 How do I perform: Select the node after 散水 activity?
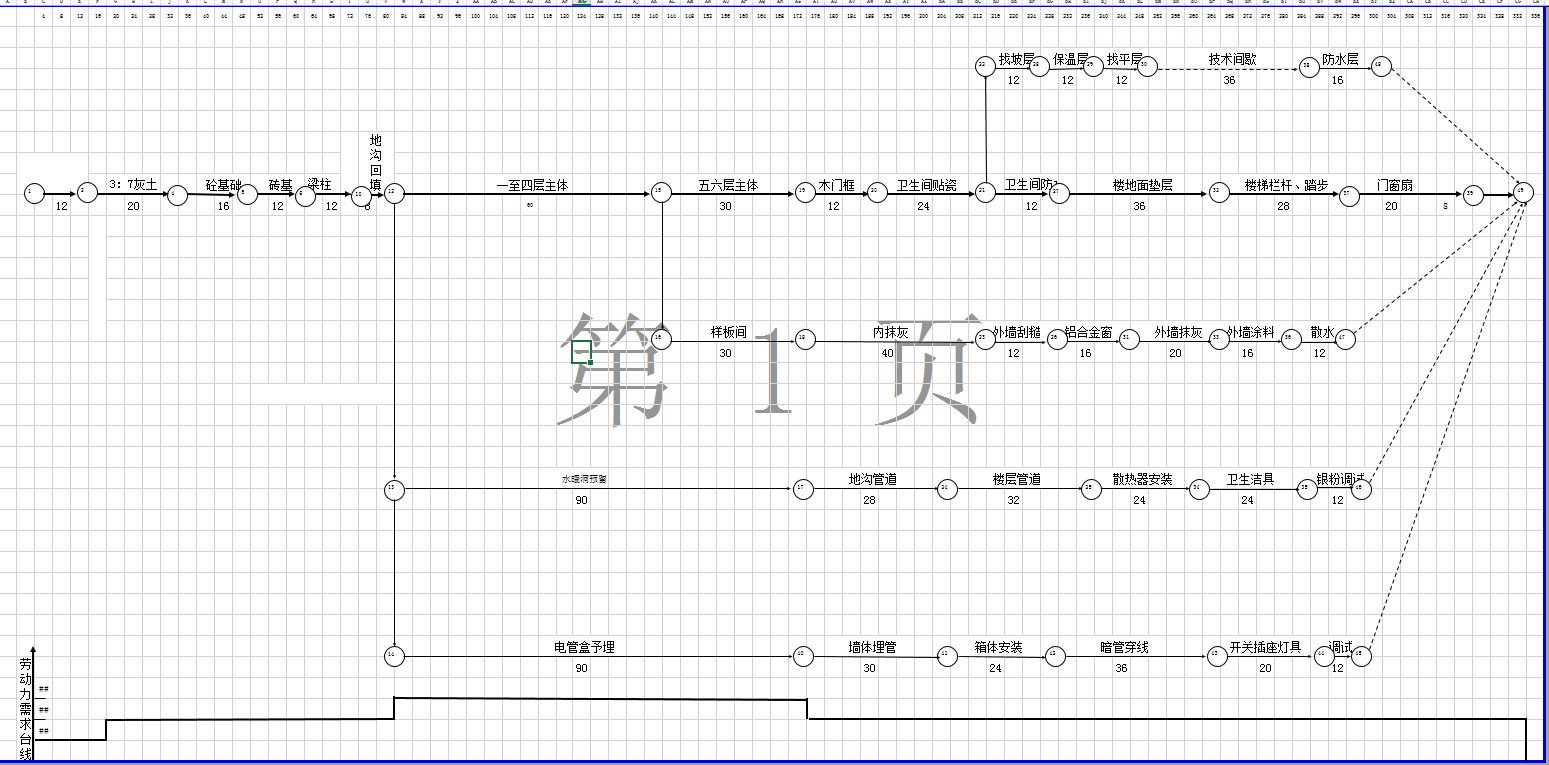(1345, 339)
